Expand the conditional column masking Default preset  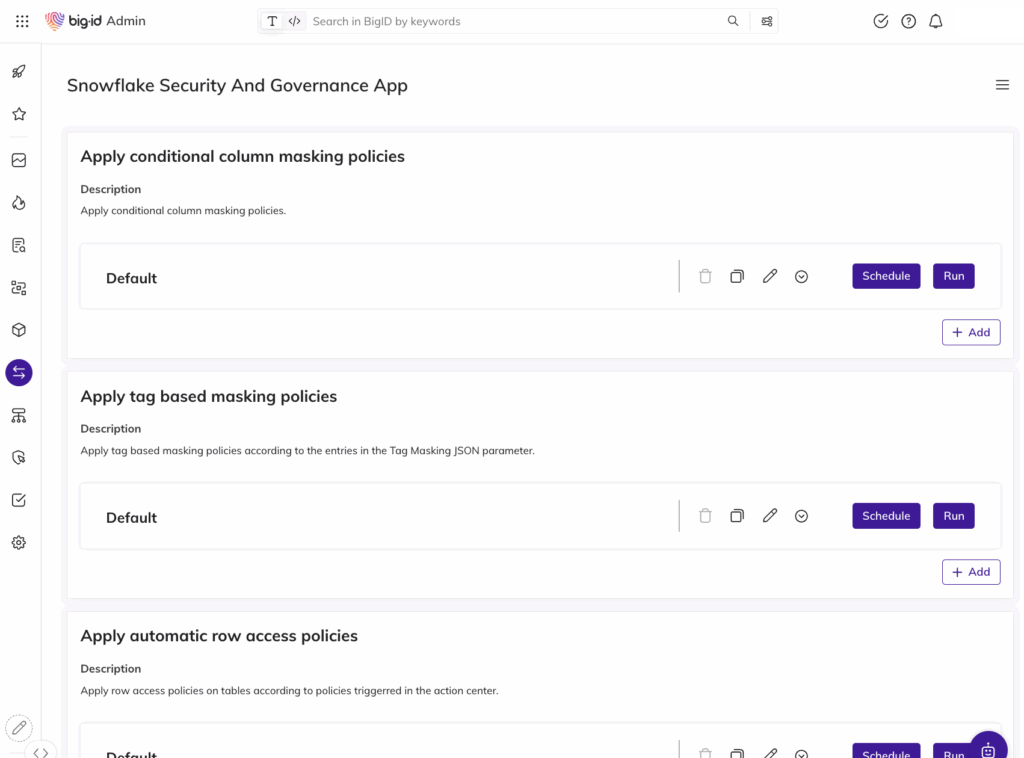click(801, 277)
